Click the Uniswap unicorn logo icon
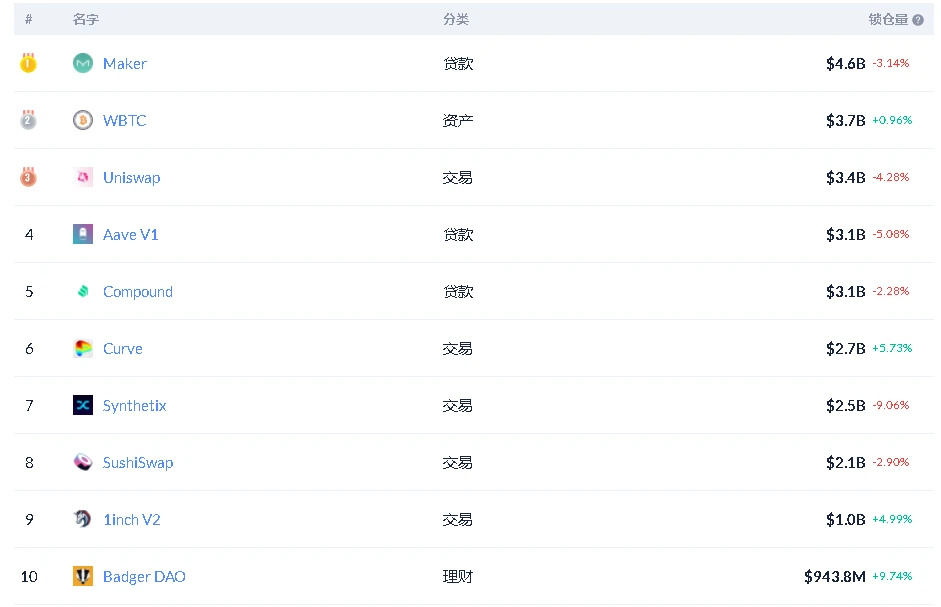 tap(83, 177)
